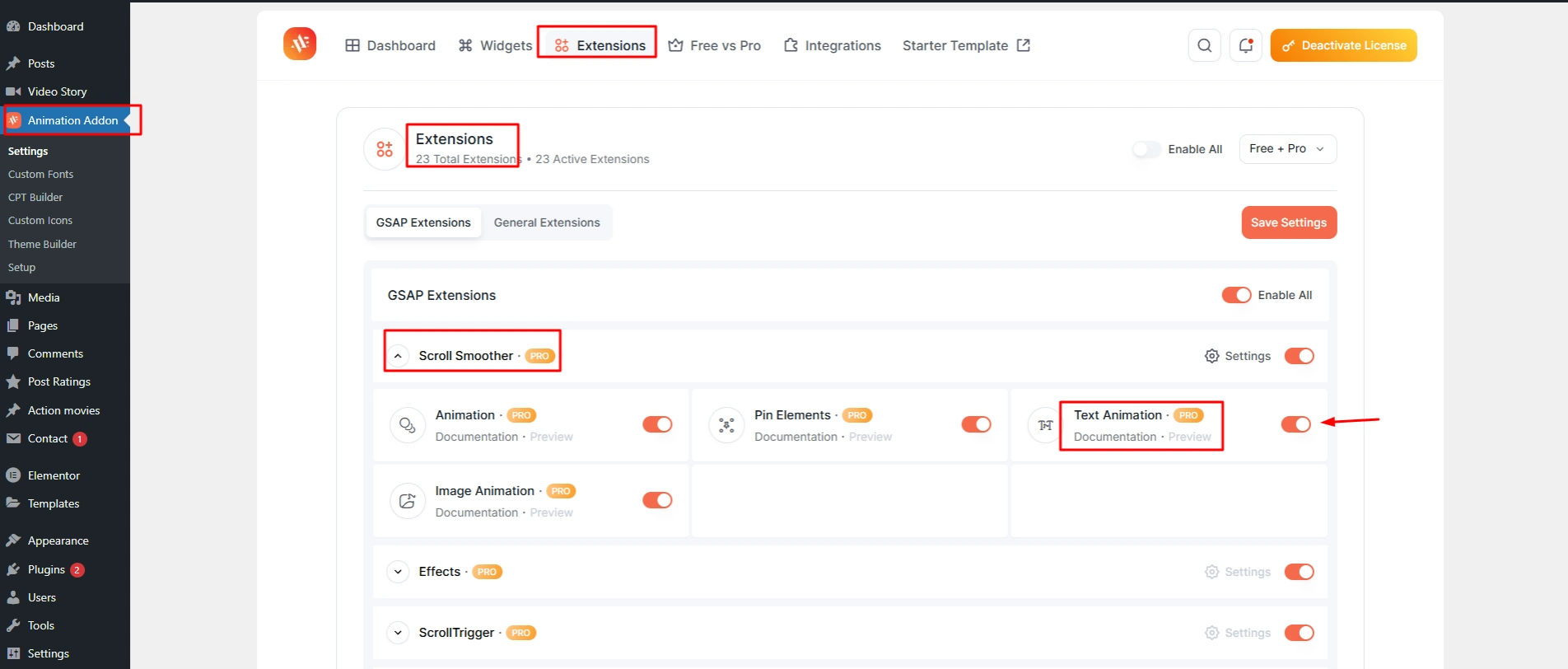Click Deactivate License button
The image size is (1568, 669).
[x=1343, y=45]
